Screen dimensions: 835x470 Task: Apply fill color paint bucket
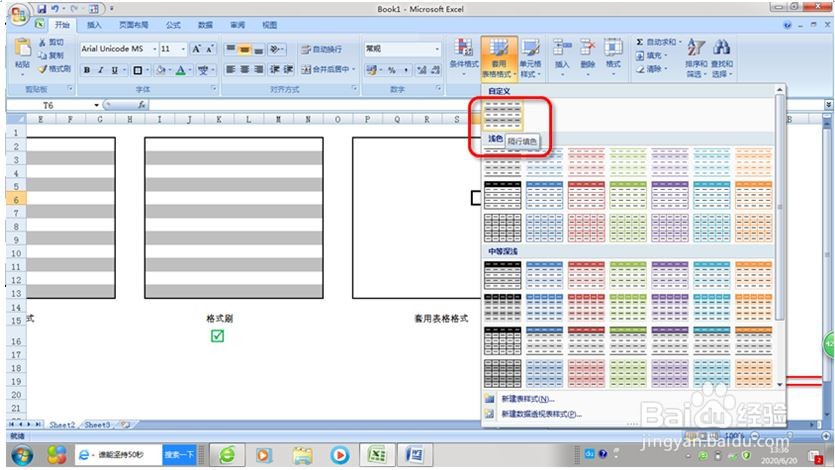[x=161, y=70]
